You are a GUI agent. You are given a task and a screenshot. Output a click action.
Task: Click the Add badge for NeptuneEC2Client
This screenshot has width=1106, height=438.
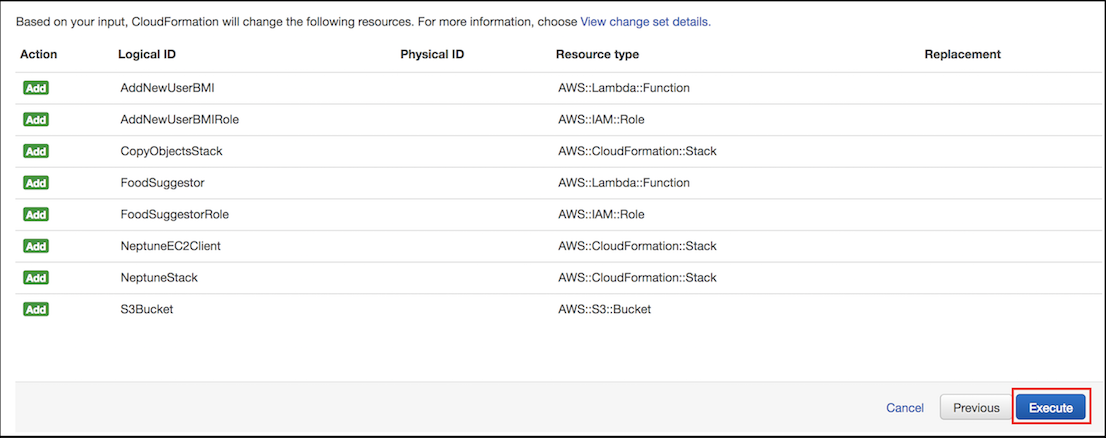(36, 246)
